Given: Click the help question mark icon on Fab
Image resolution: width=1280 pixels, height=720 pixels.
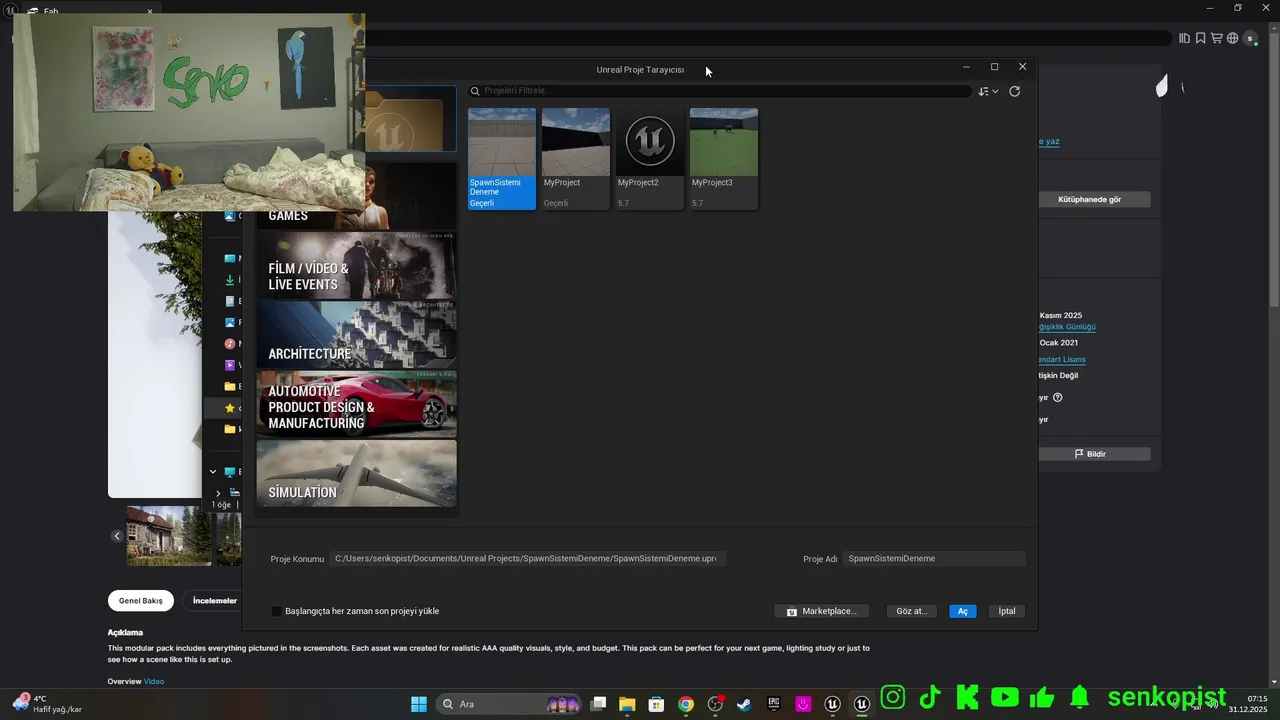Looking at the screenshot, I should click(x=1057, y=398).
